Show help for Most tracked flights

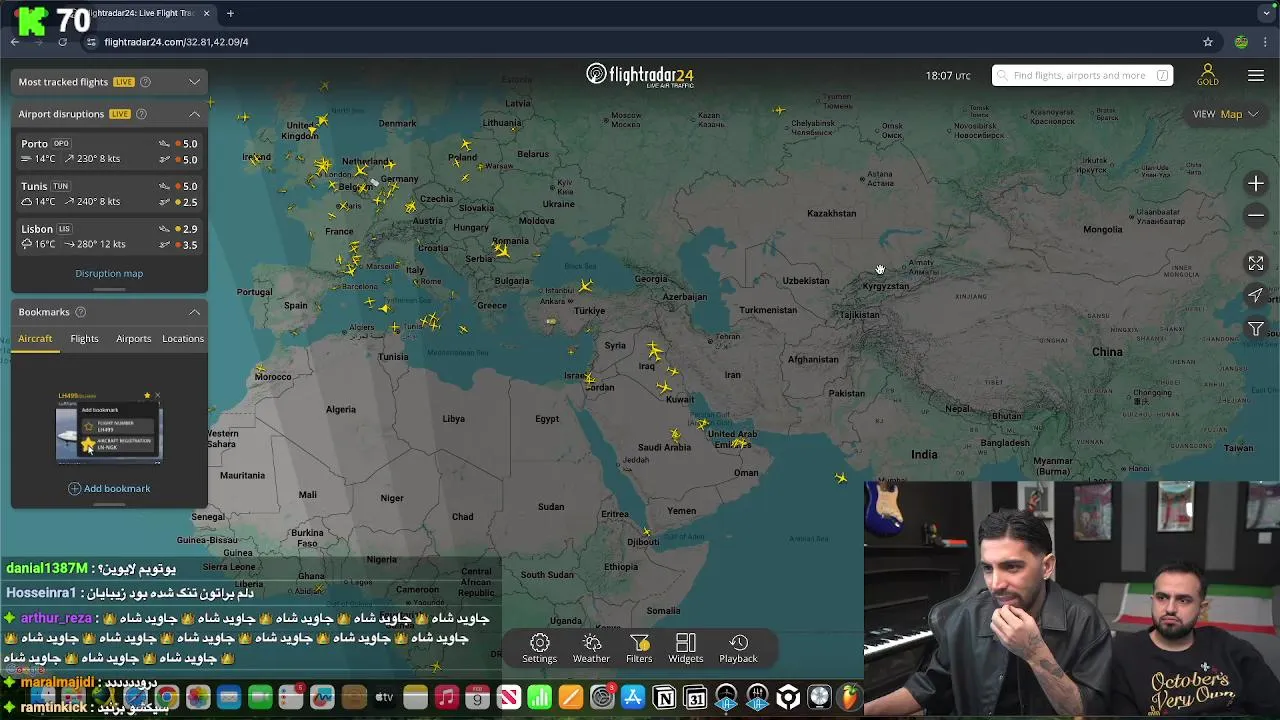pyautogui.click(x=145, y=82)
